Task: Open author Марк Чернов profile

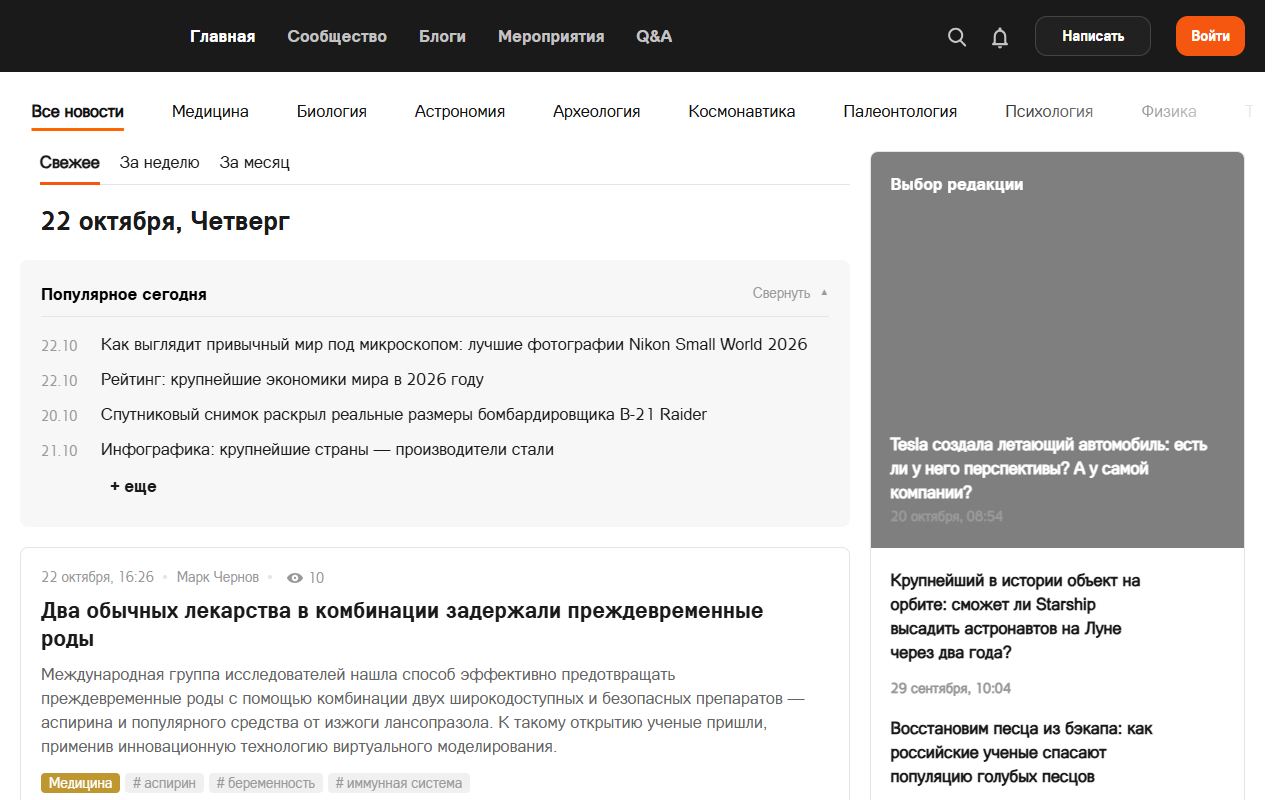Action: 218,577
